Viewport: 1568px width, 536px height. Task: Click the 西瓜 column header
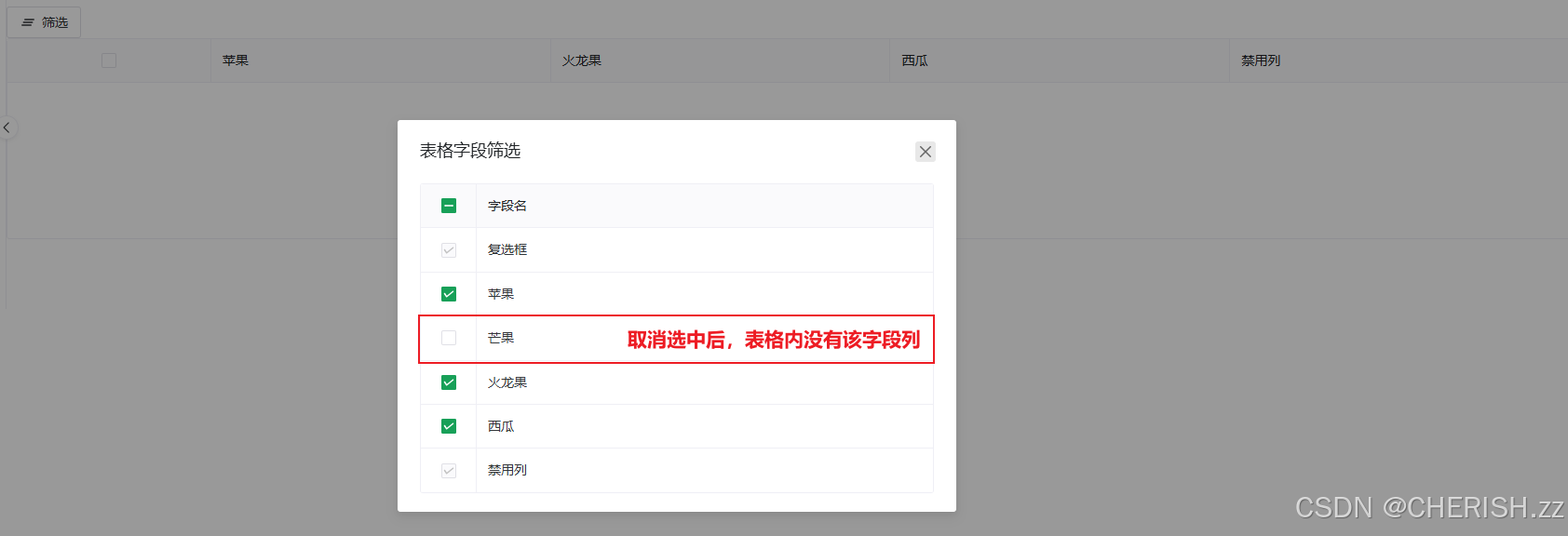point(915,60)
